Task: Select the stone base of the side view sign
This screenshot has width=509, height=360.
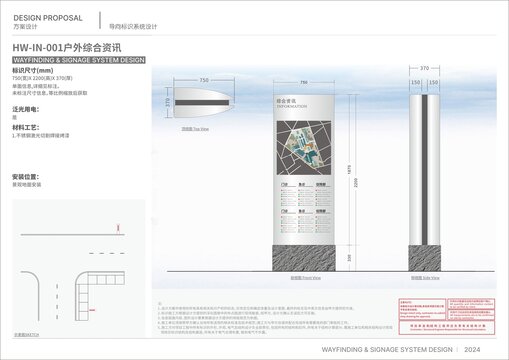Action: tap(424, 258)
